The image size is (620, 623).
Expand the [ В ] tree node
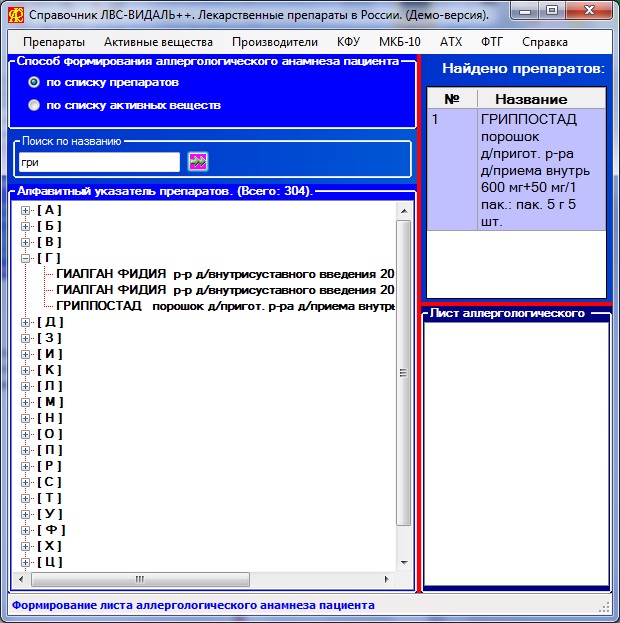[25, 242]
